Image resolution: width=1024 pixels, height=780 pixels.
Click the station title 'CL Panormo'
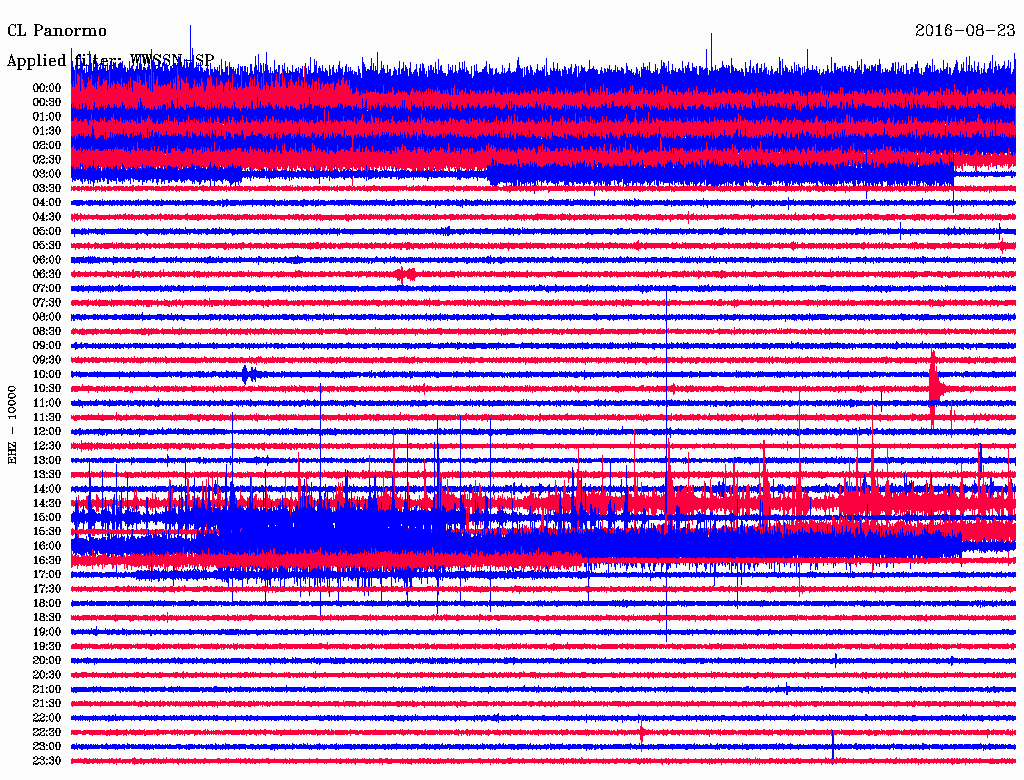pos(57,31)
